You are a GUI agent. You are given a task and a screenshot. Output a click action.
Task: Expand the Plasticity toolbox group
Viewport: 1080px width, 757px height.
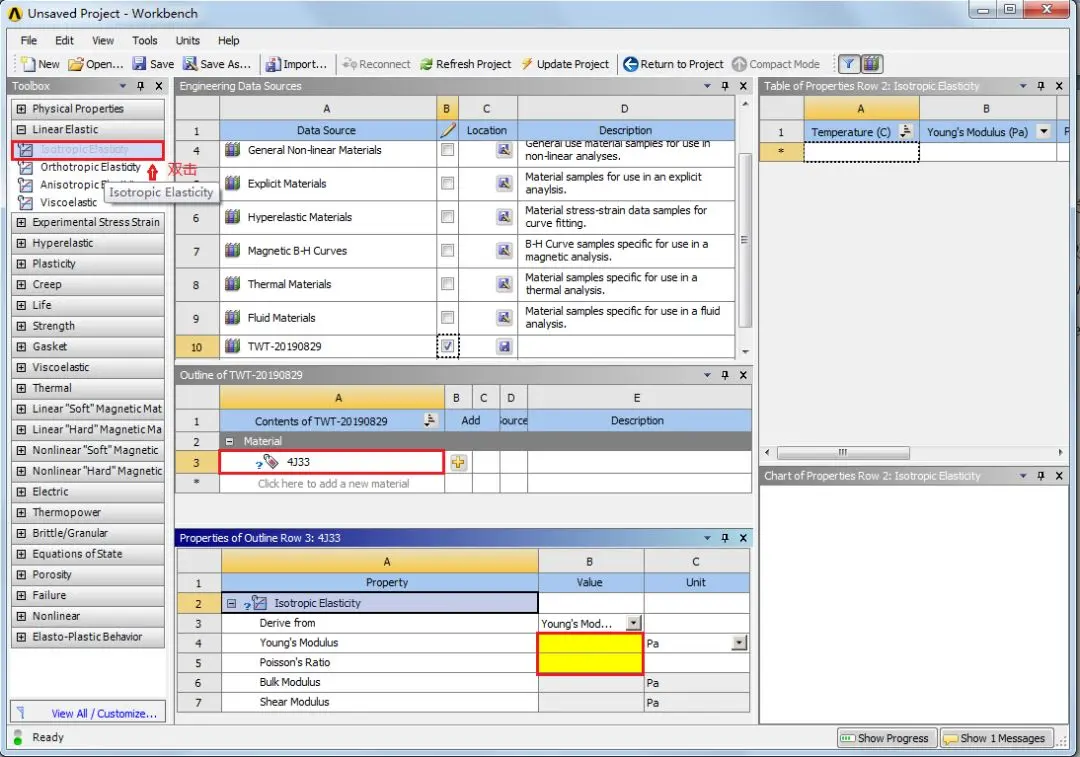(21, 264)
